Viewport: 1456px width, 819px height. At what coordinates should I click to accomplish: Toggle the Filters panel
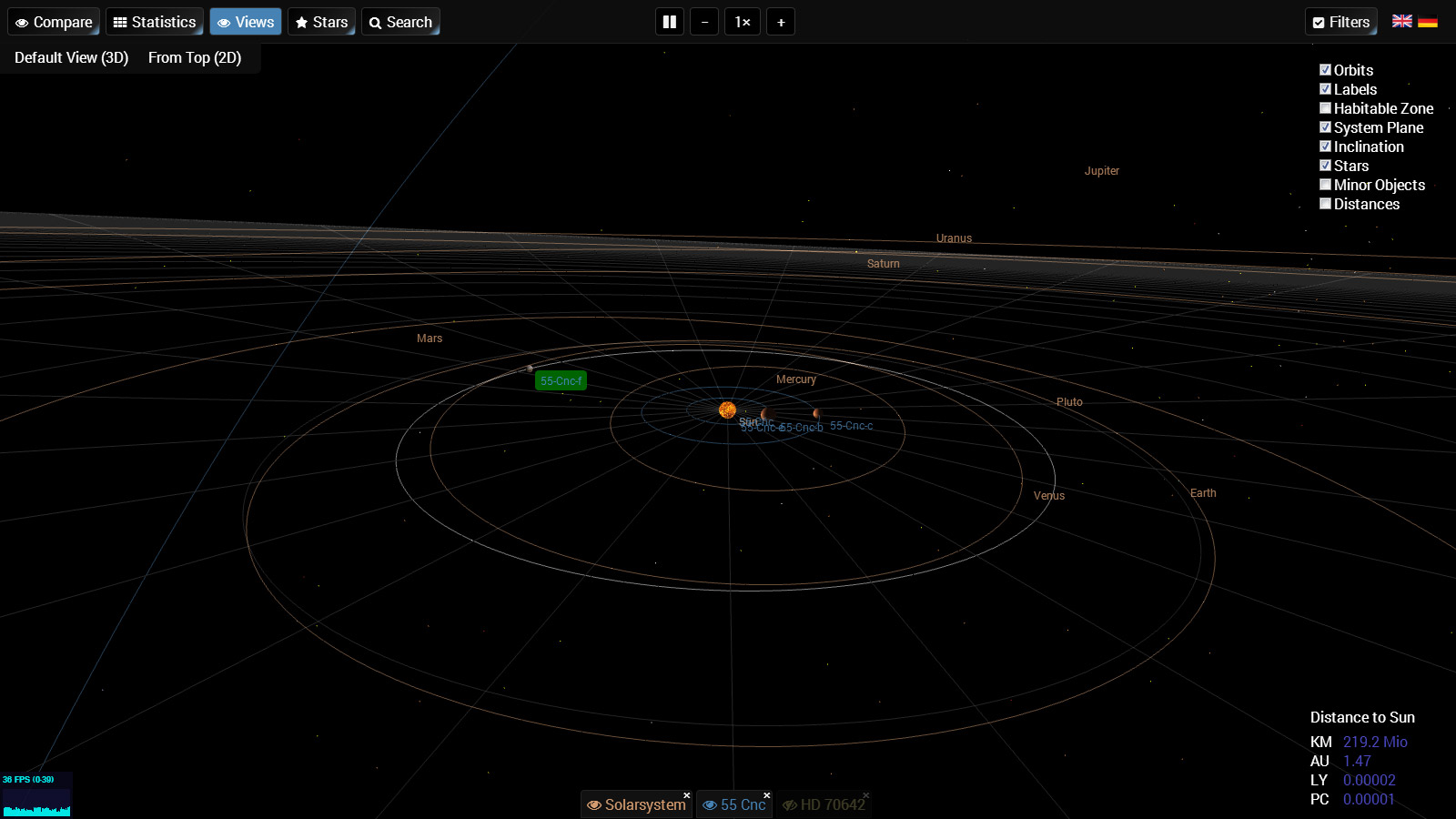[1341, 22]
